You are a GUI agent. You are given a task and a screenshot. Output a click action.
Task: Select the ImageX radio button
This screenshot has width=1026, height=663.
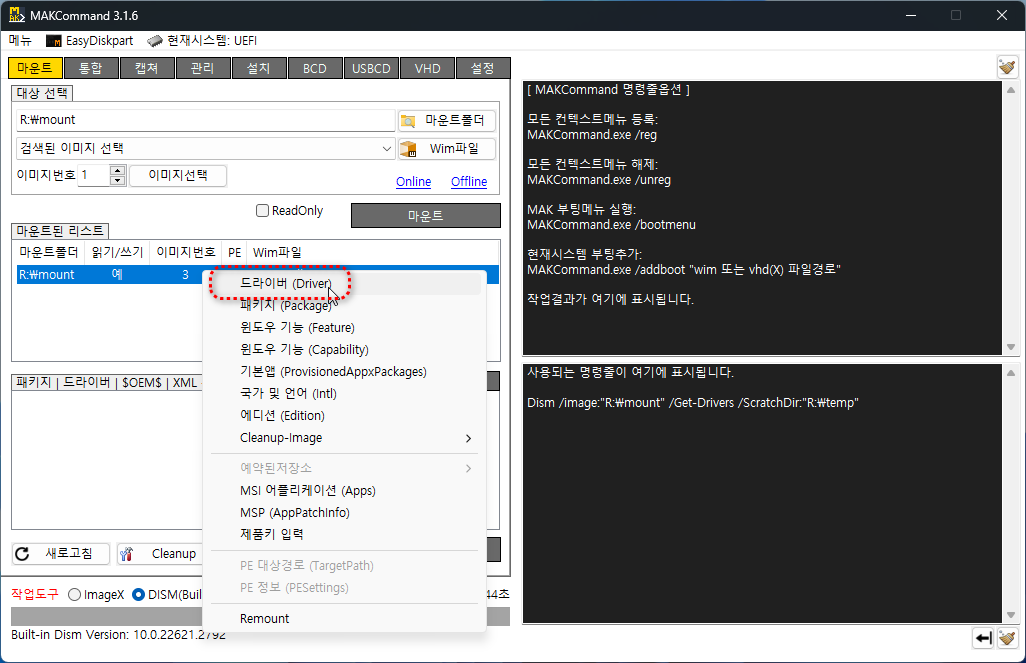pyautogui.click(x=75, y=595)
